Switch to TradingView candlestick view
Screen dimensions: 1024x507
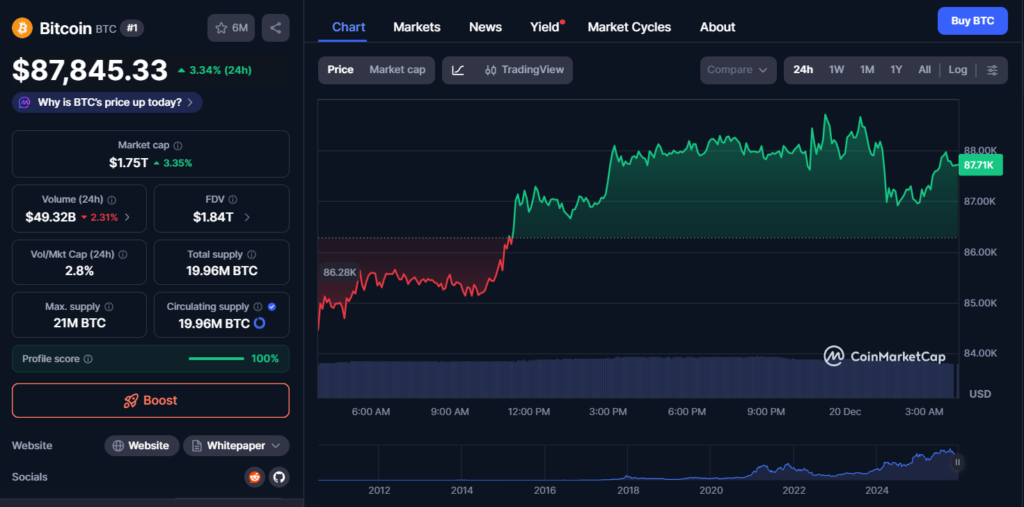[524, 70]
